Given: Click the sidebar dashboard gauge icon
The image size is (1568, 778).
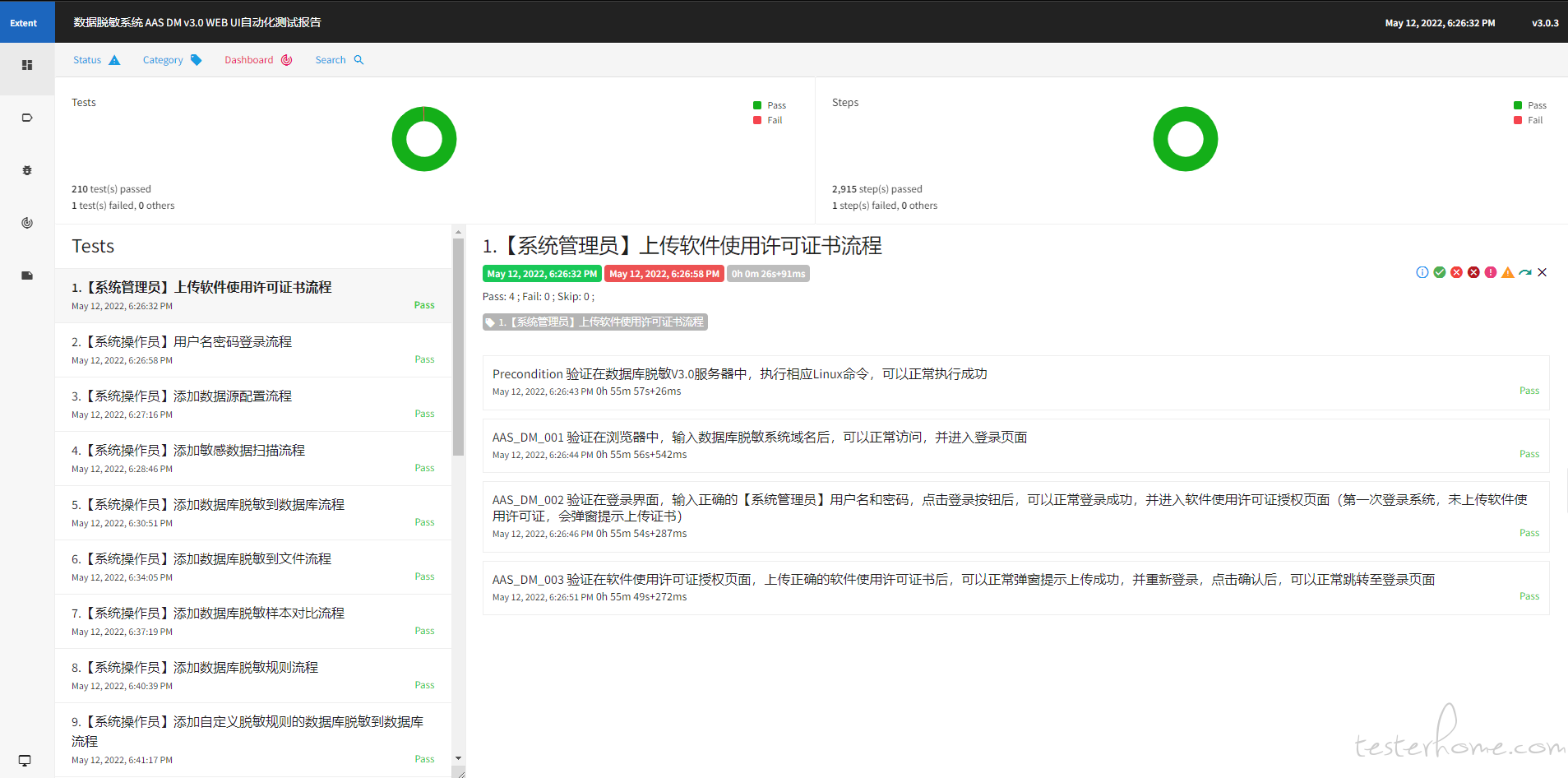Looking at the screenshot, I should (x=27, y=223).
